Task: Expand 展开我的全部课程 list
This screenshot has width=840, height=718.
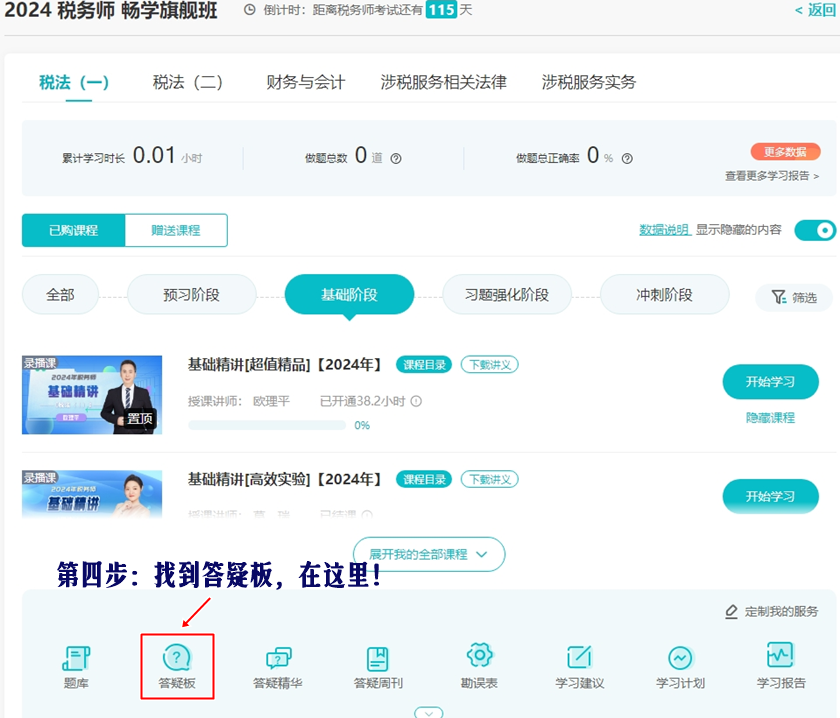Action: pos(428,554)
